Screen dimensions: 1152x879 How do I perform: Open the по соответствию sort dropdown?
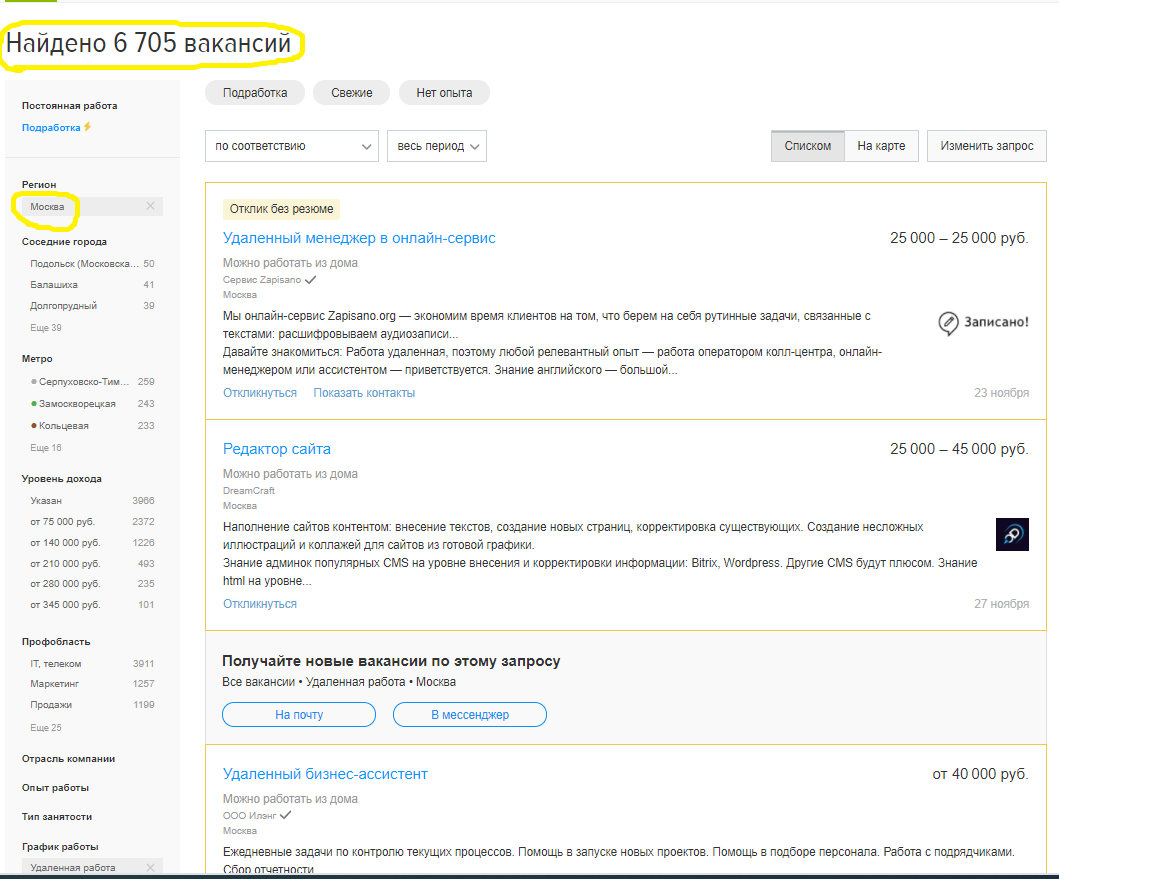pos(290,146)
